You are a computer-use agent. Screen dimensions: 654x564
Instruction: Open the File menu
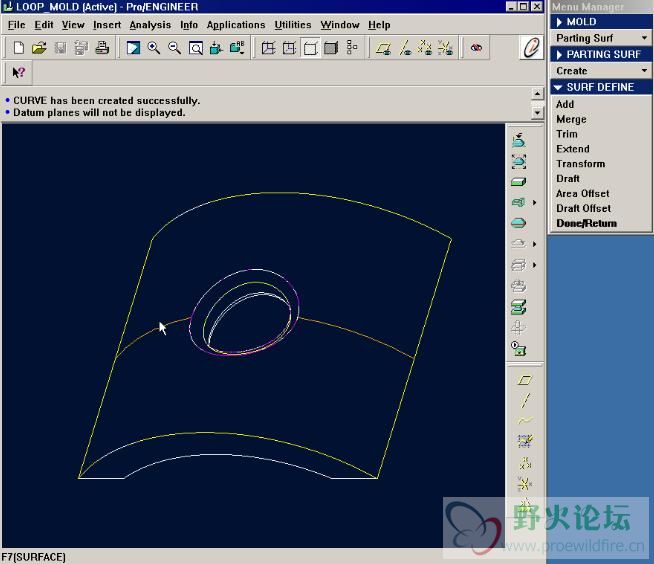pyautogui.click(x=17, y=25)
